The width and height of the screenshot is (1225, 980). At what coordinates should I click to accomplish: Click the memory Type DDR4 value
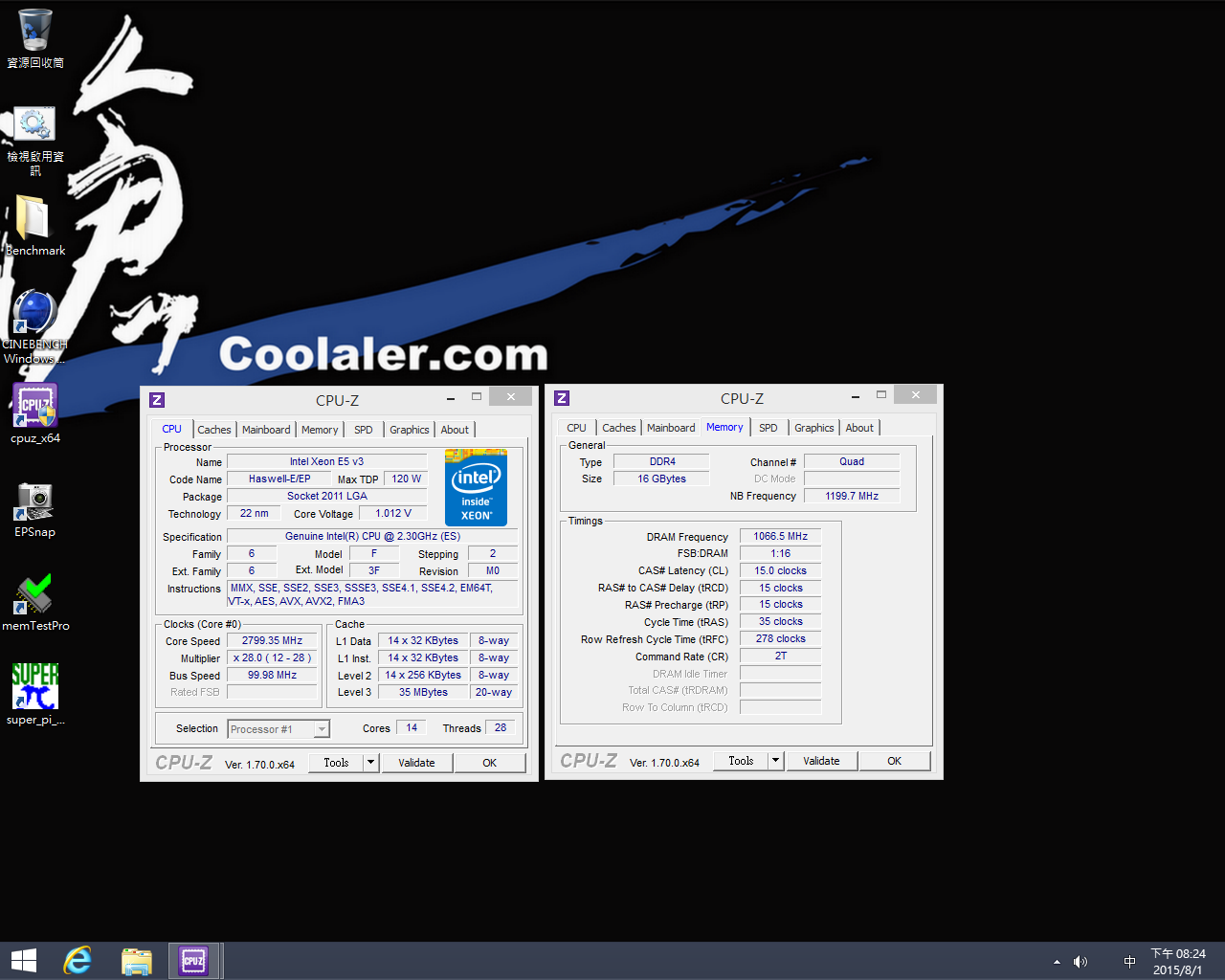pyautogui.click(x=662, y=461)
